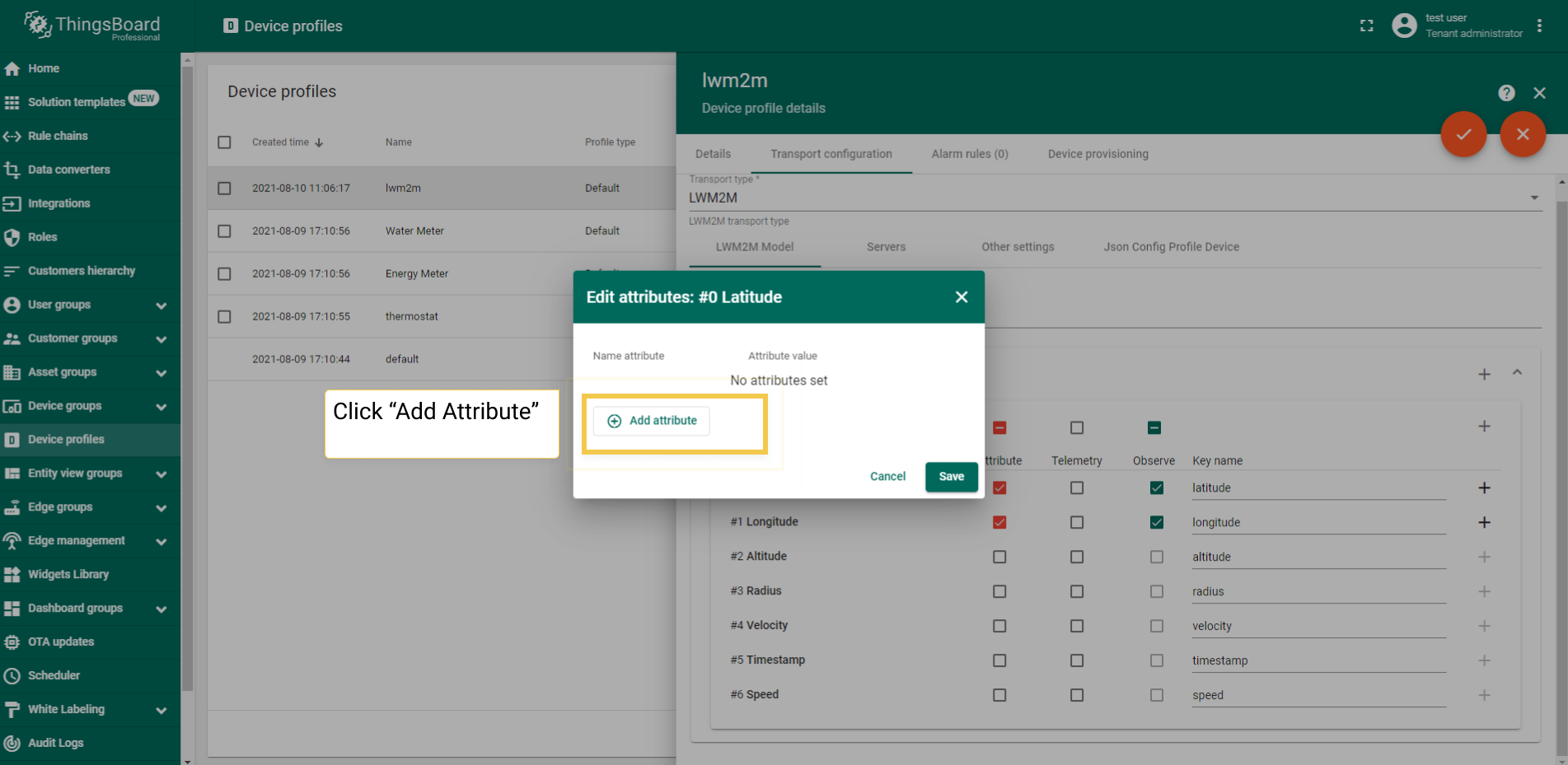The width and height of the screenshot is (1568, 765).
Task: Click Add attribute button
Action: 652,421
